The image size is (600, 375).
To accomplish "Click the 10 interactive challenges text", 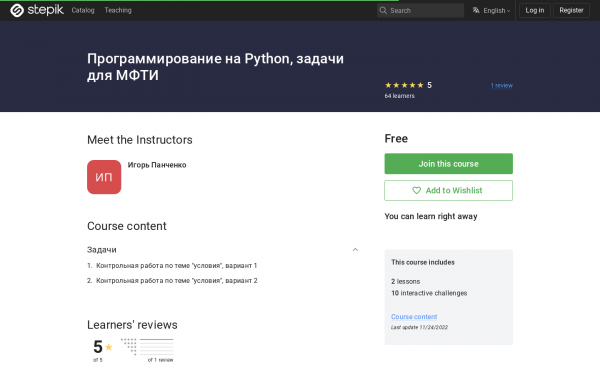I will [x=429, y=293].
